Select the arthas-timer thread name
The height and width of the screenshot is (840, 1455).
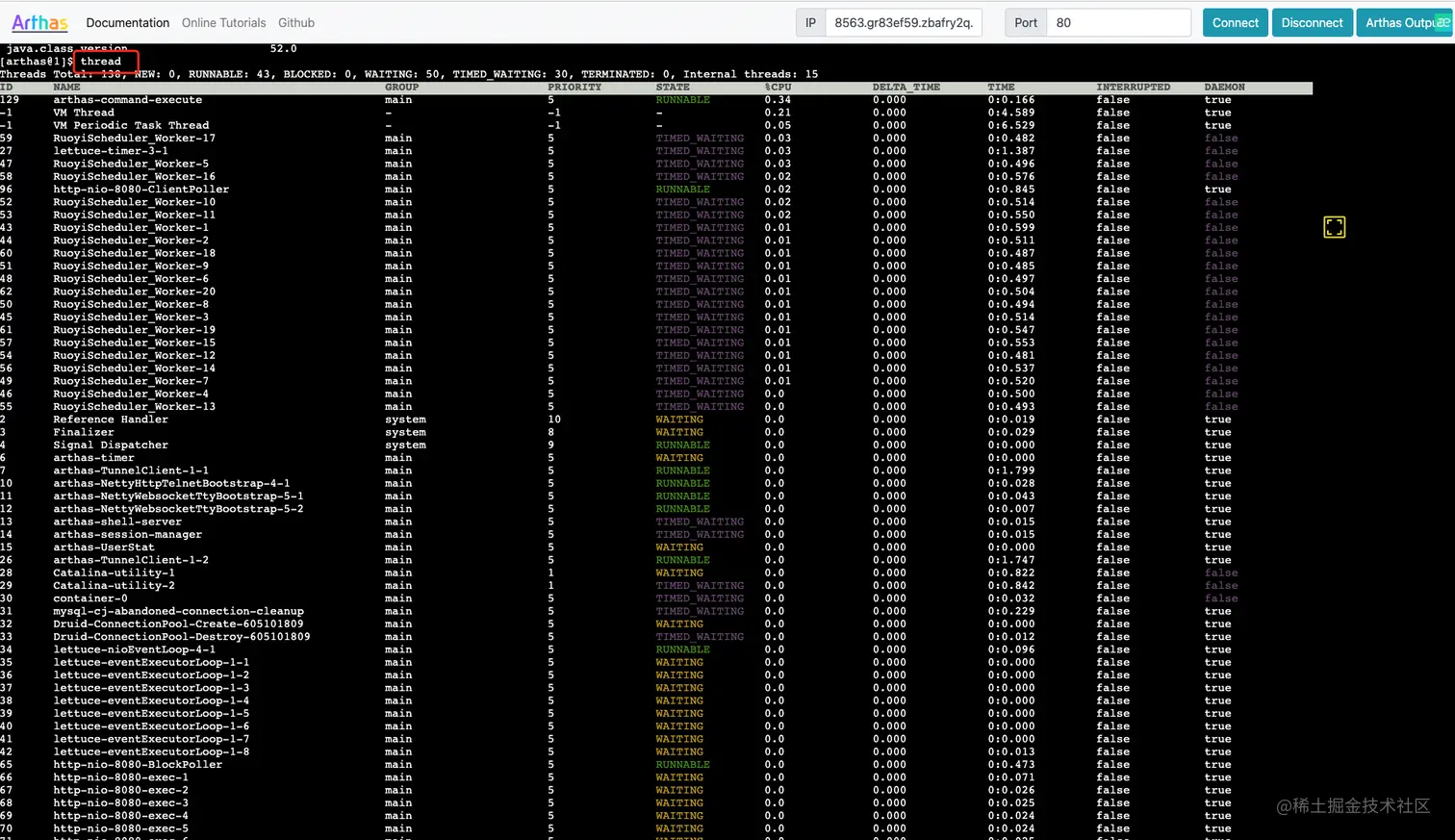click(x=94, y=458)
